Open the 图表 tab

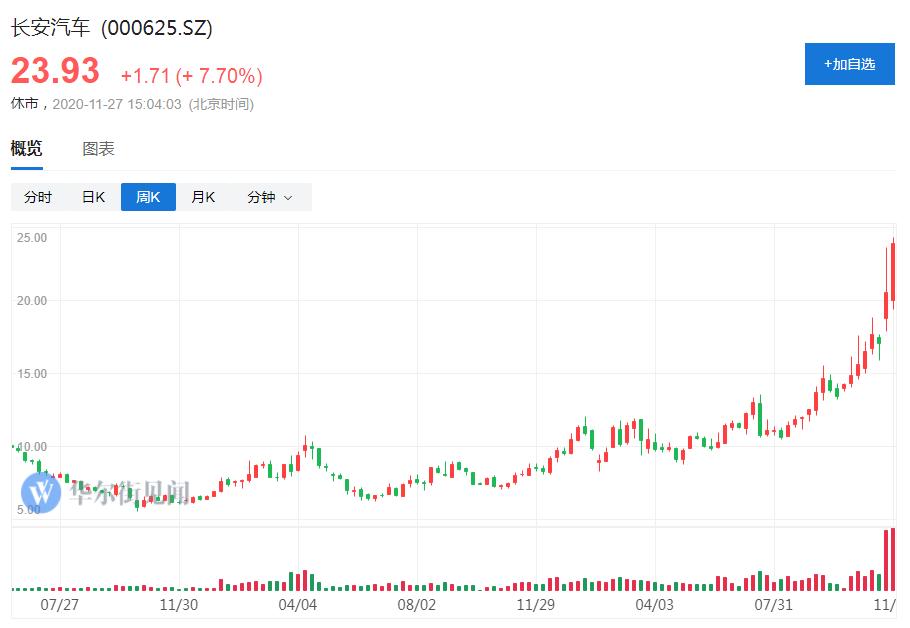[x=98, y=149]
